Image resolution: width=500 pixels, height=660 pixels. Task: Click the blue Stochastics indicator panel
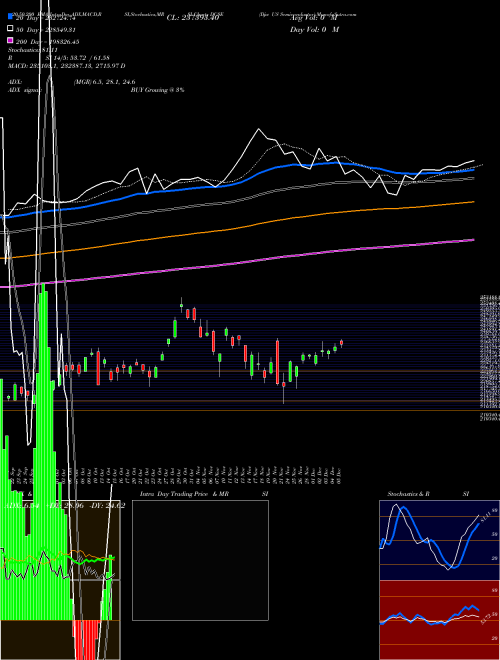coord(439,540)
